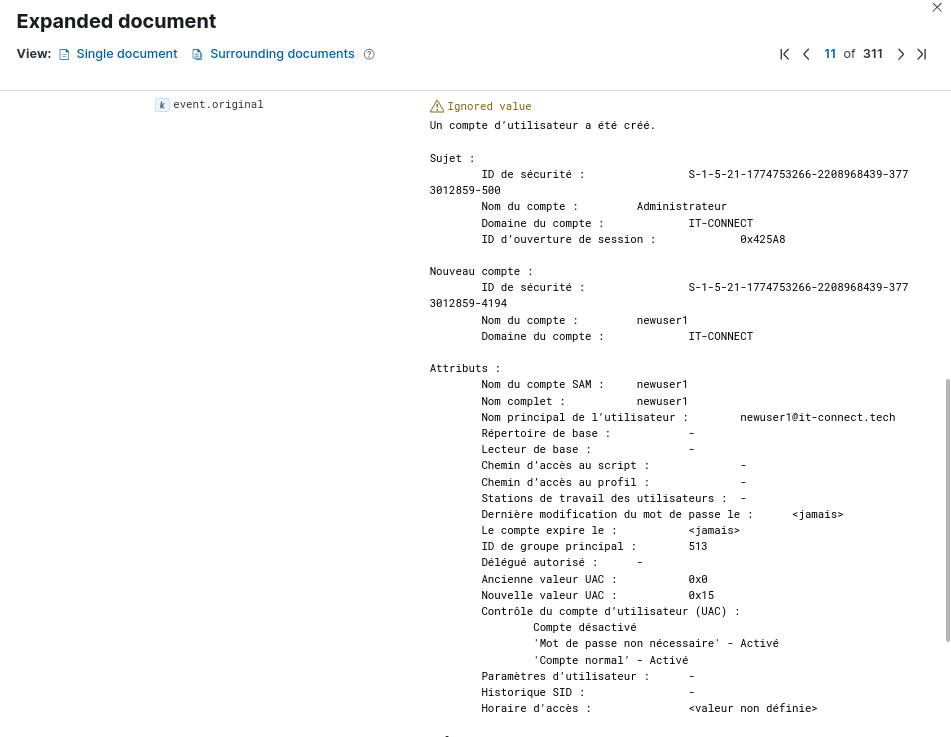Click total documents count 311
Image resolution: width=951 pixels, height=737 pixels.
click(873, 54)
